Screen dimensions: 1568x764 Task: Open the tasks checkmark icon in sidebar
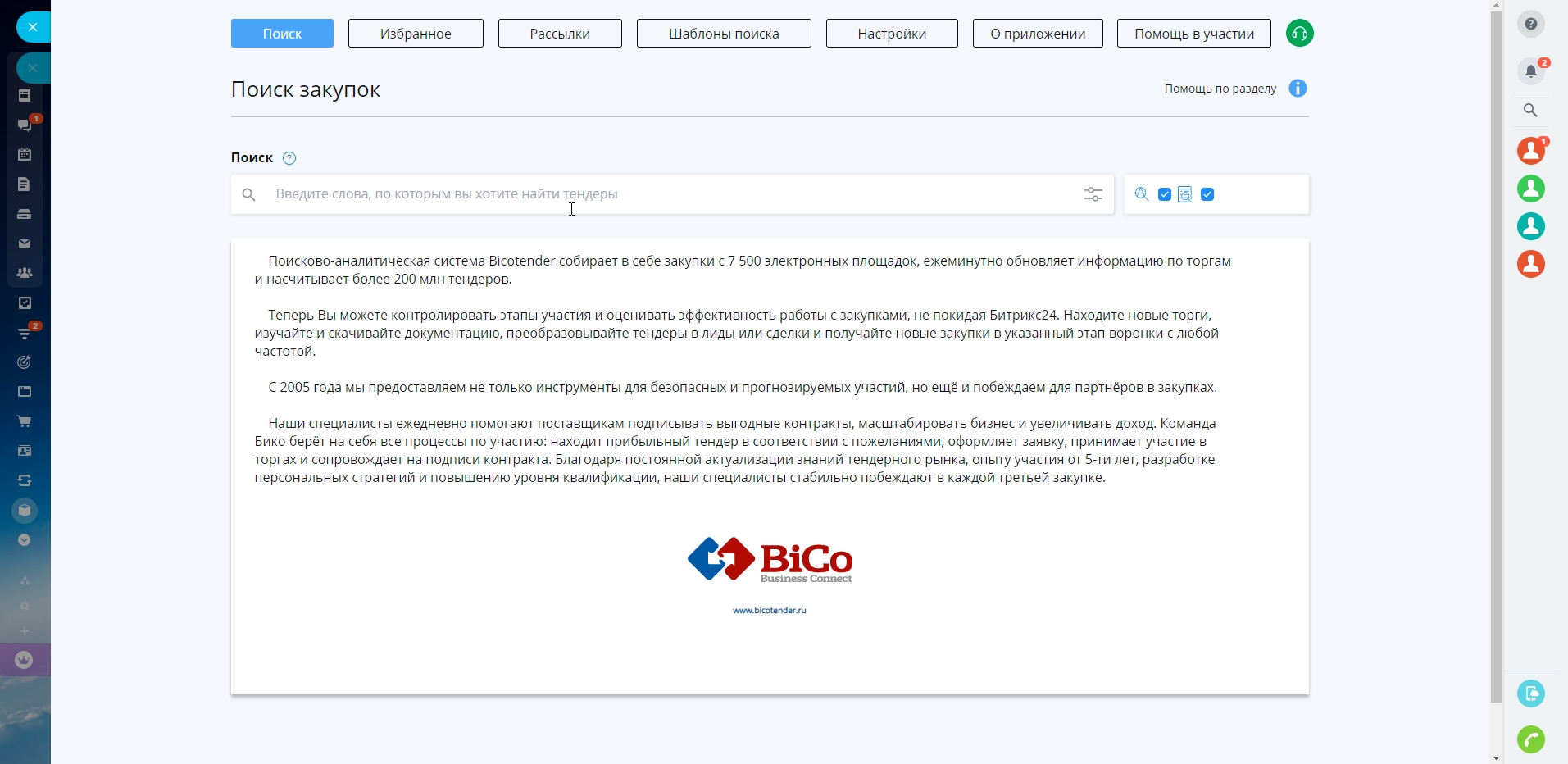point(25,302)
